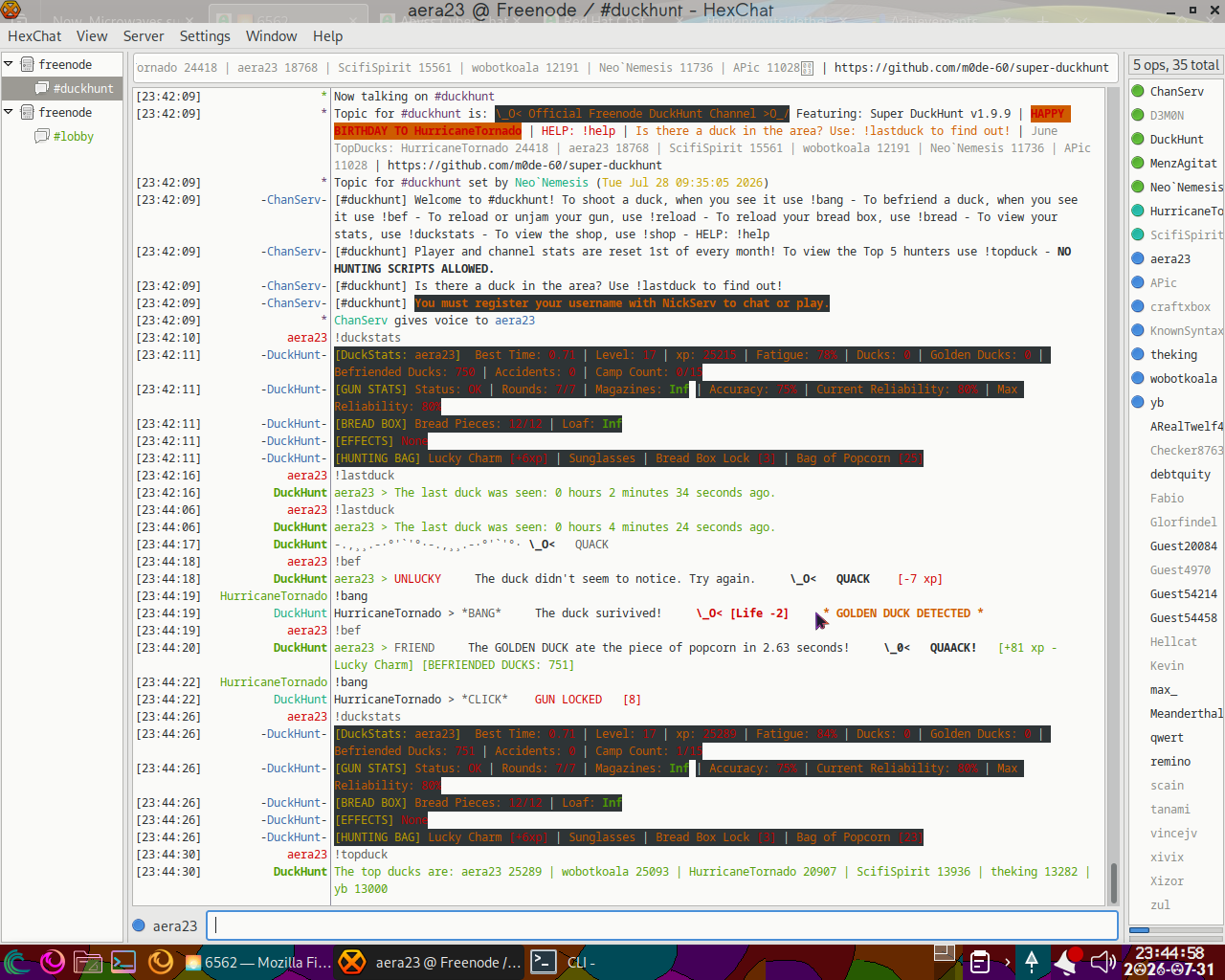
Task: Collapse the first freenode server tree
Action: [9, 64]
